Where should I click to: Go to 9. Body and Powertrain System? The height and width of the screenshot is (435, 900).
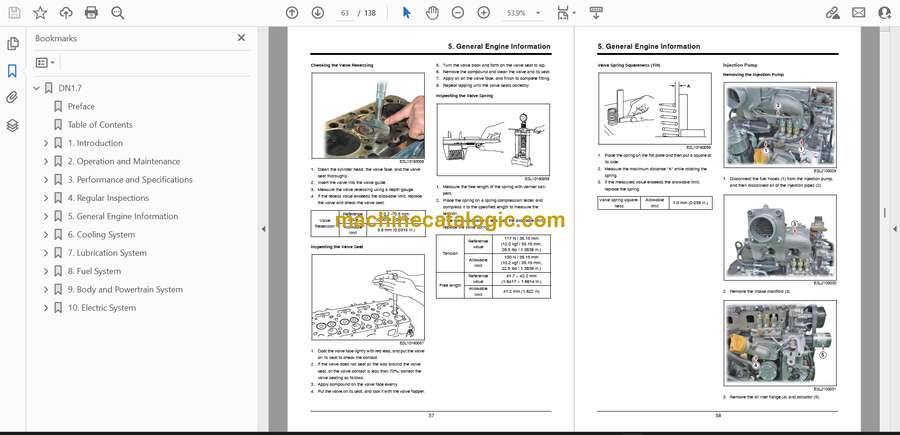point(125,290)
